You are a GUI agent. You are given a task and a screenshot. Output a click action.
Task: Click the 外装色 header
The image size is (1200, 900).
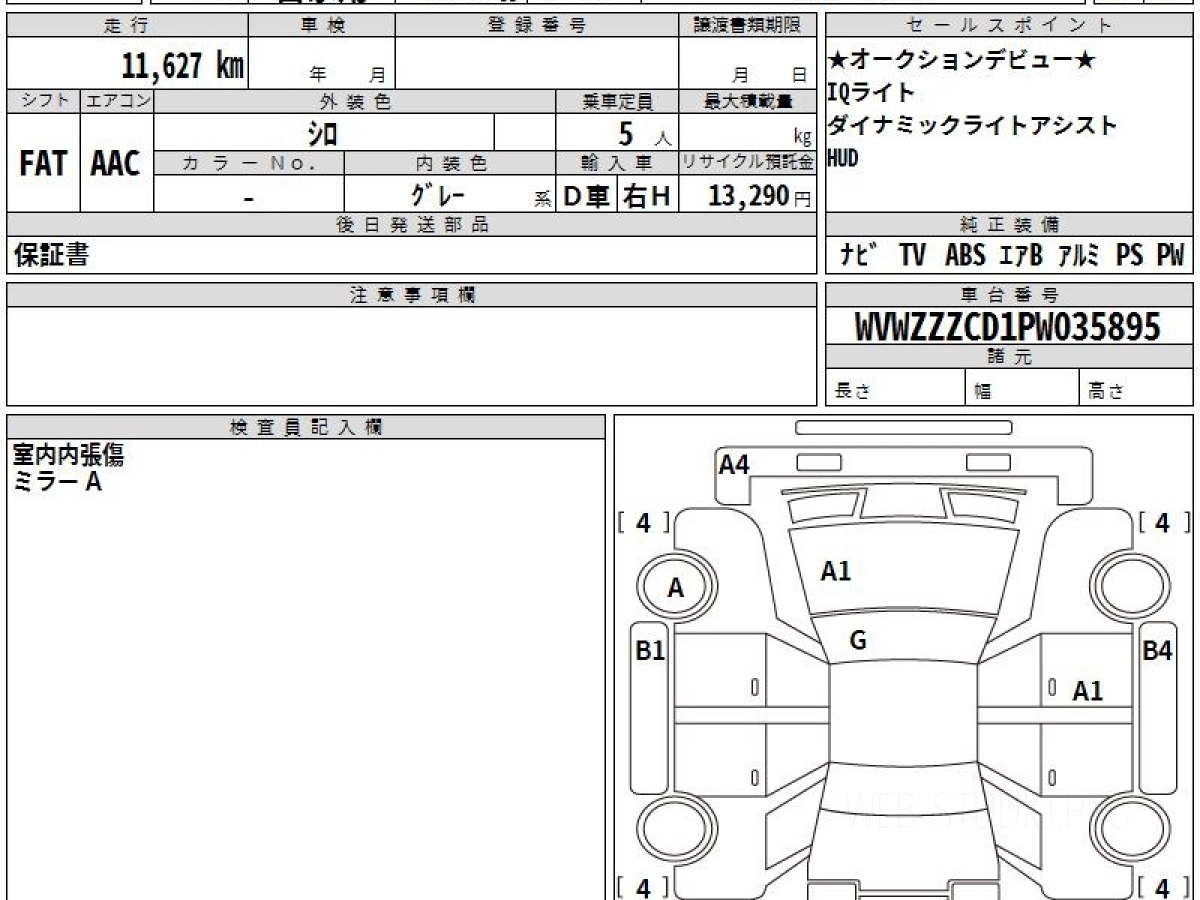(x=355, y=101)
